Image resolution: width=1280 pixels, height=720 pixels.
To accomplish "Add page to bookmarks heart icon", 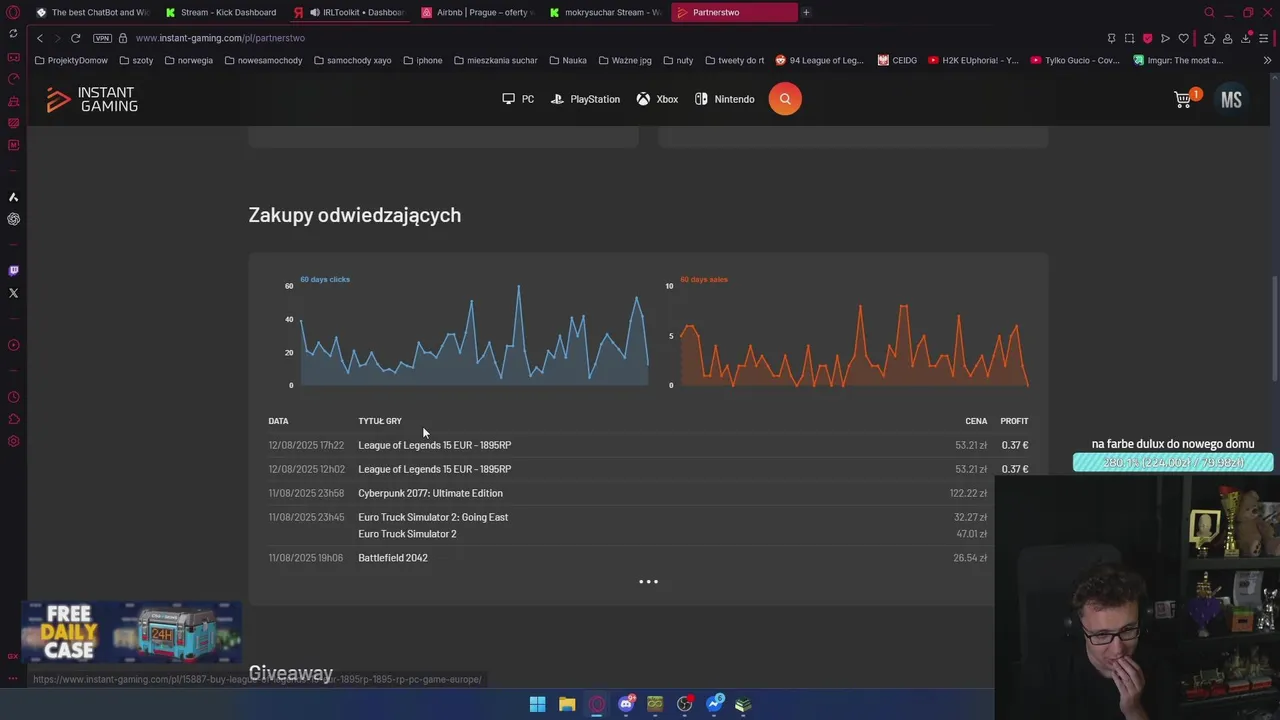I will [x=1183, y=38].
